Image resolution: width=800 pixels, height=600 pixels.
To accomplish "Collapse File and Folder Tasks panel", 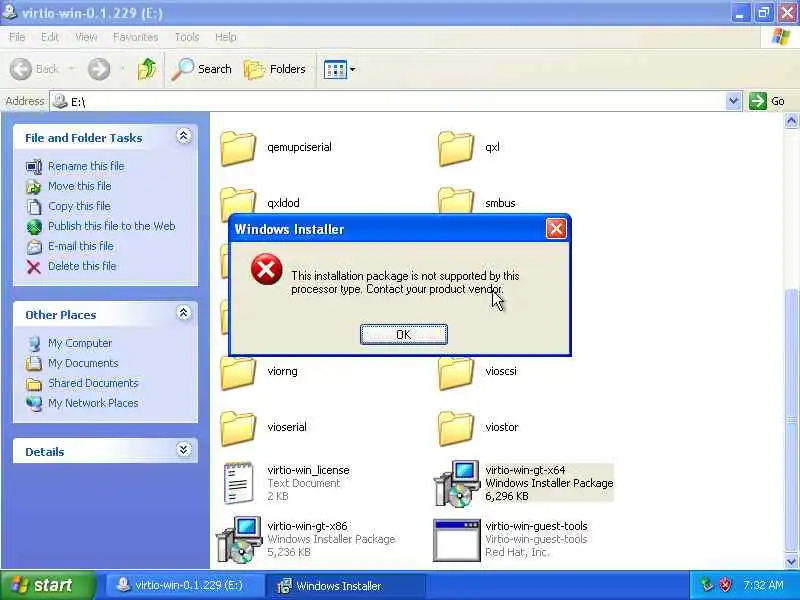I will tap(183, 136).
